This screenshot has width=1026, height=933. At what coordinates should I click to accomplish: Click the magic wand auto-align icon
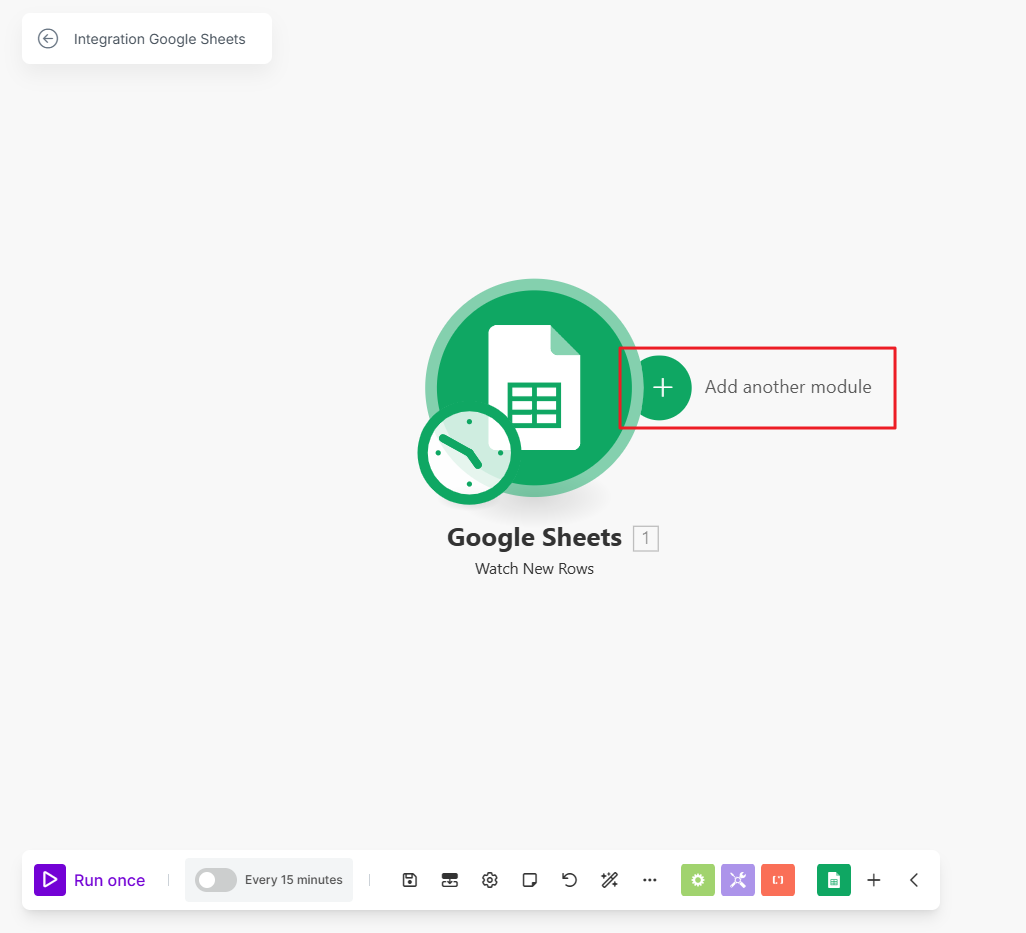pyautogui.click(x=610, y=880)
